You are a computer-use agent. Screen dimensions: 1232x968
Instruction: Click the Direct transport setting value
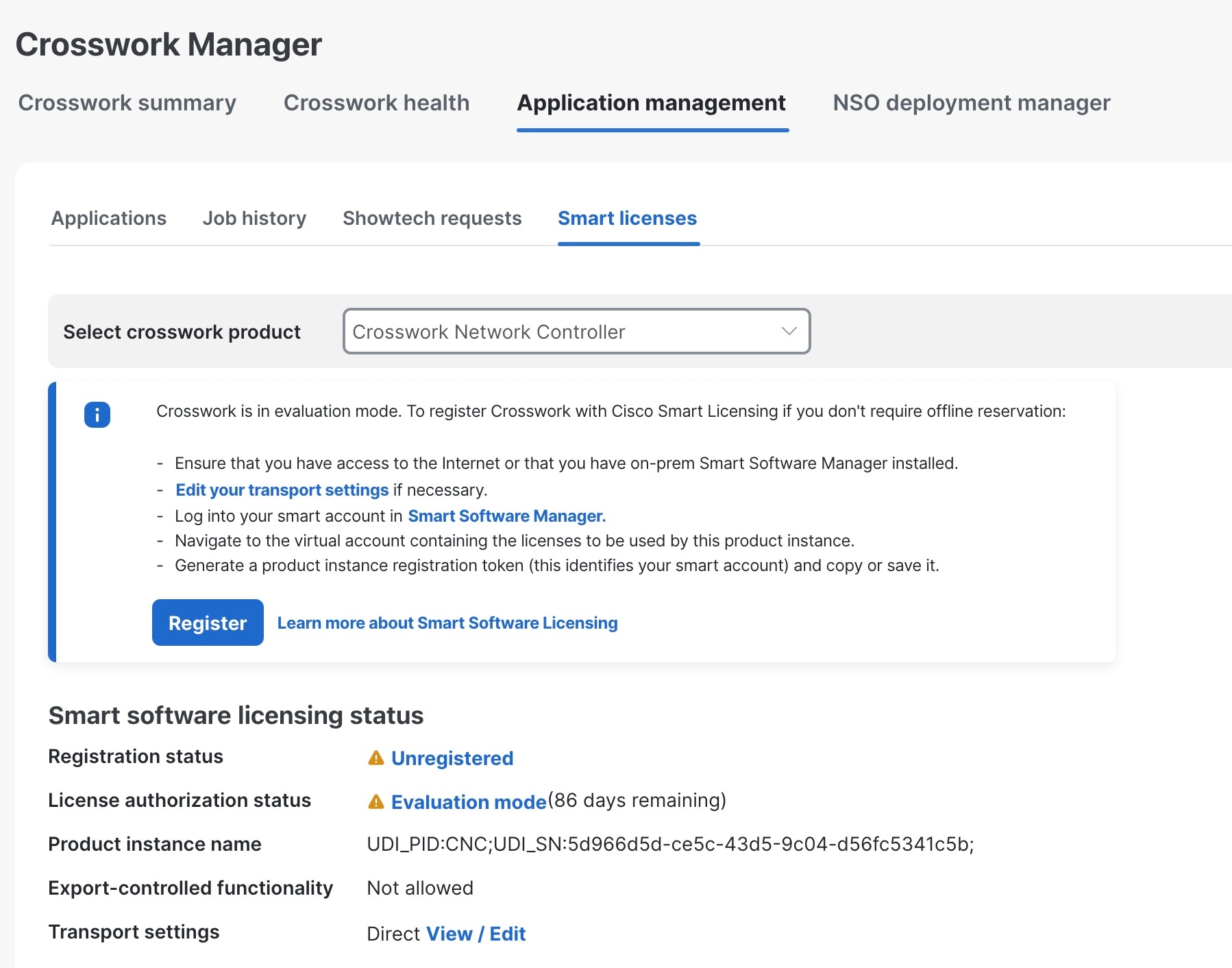click(393, 934)
